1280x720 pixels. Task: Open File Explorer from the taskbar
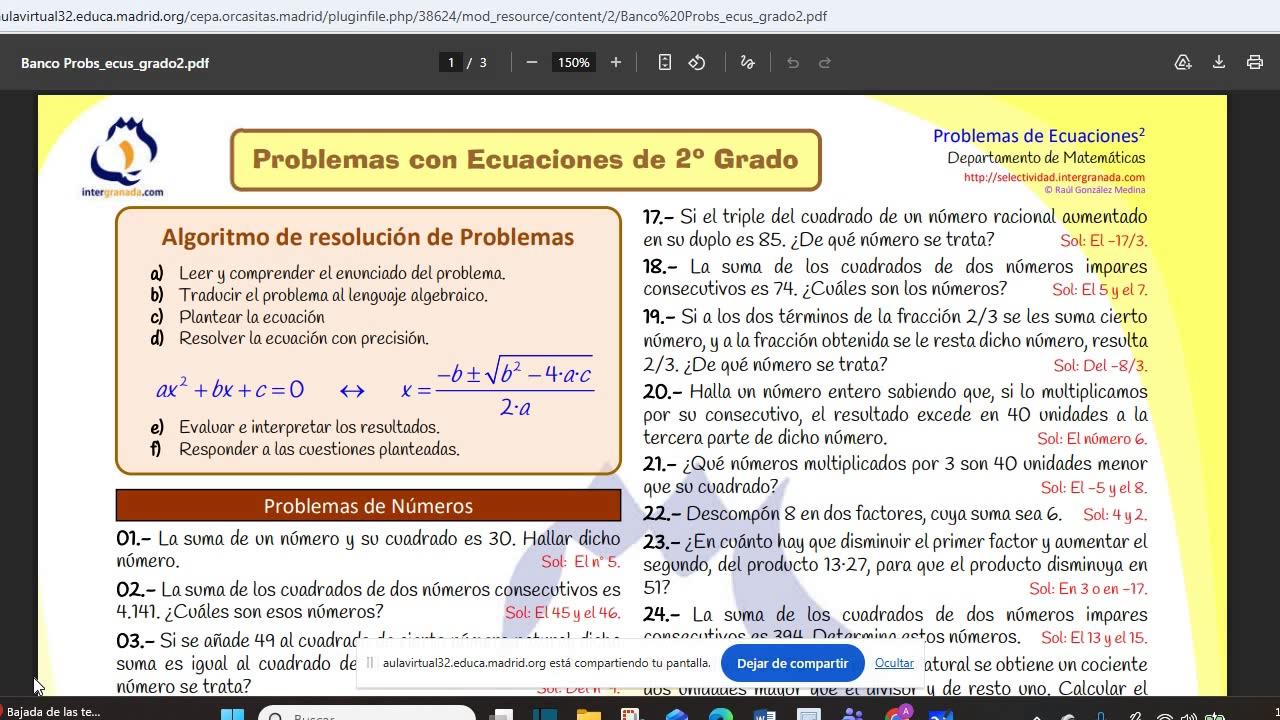(588, 714)
